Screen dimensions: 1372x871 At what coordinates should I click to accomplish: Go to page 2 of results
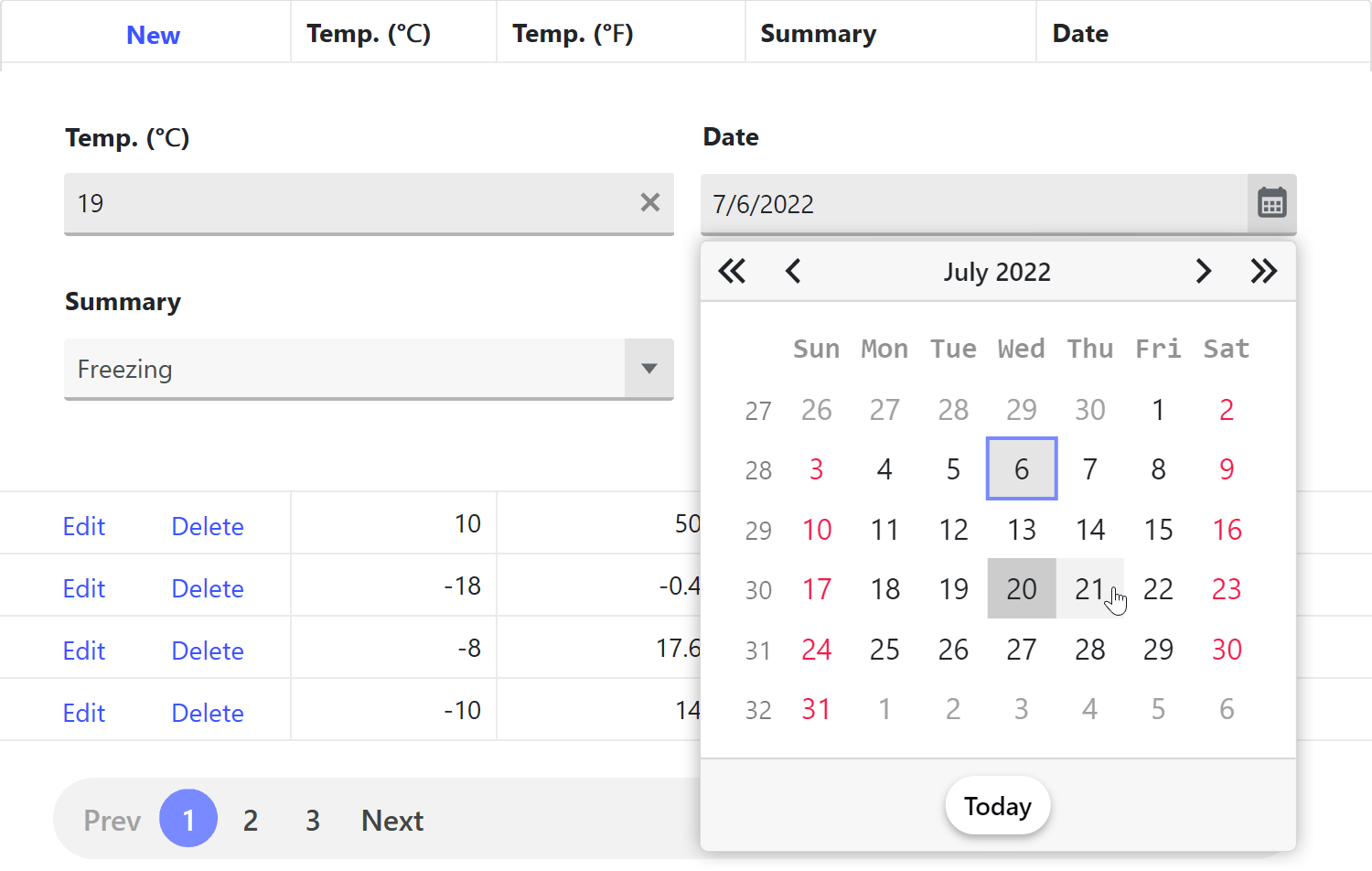[x=251, y=820]
